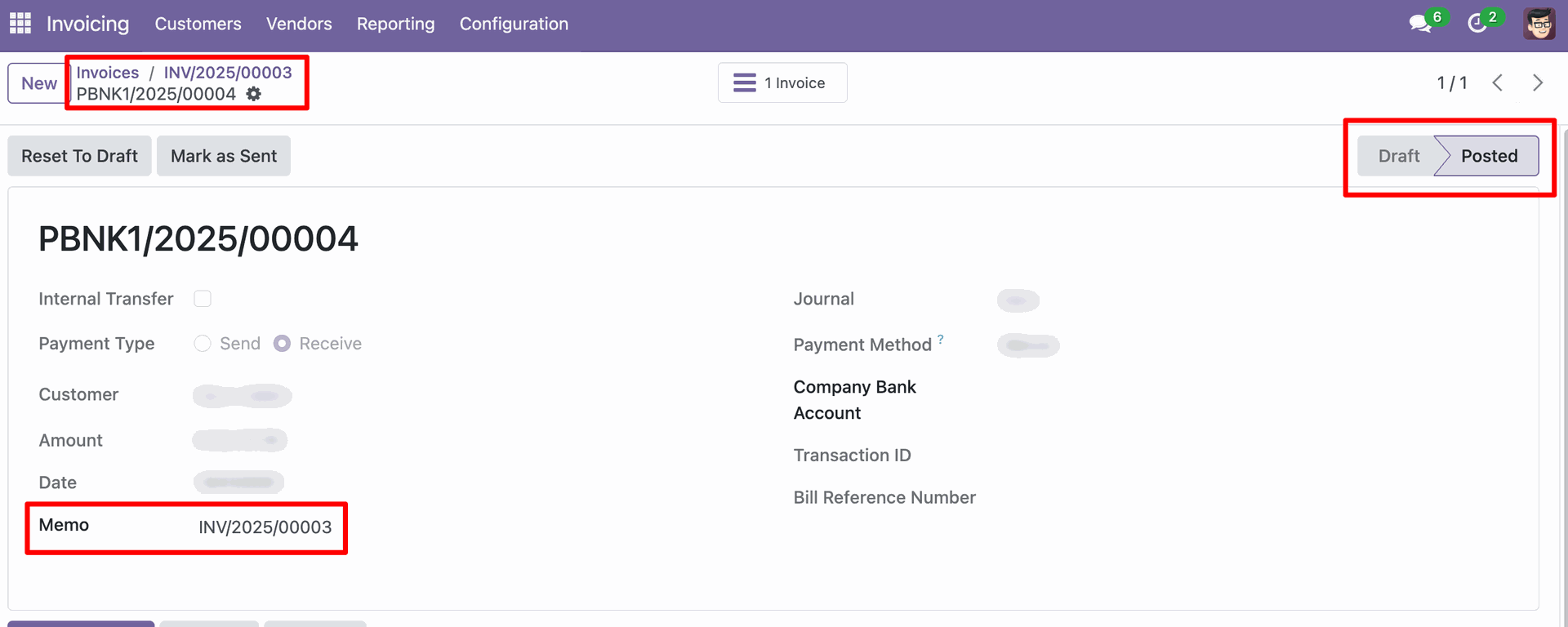The height and width of the screenshot is (627, 1568).
Task: Click the Mark as Sent button
Action: click(224, 156)
